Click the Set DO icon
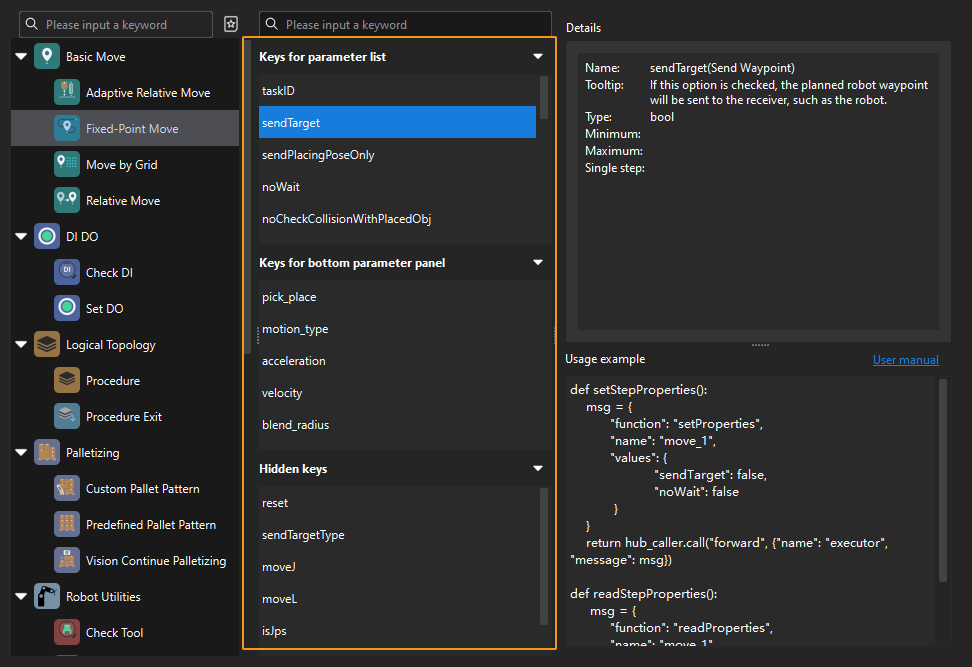 67,309
